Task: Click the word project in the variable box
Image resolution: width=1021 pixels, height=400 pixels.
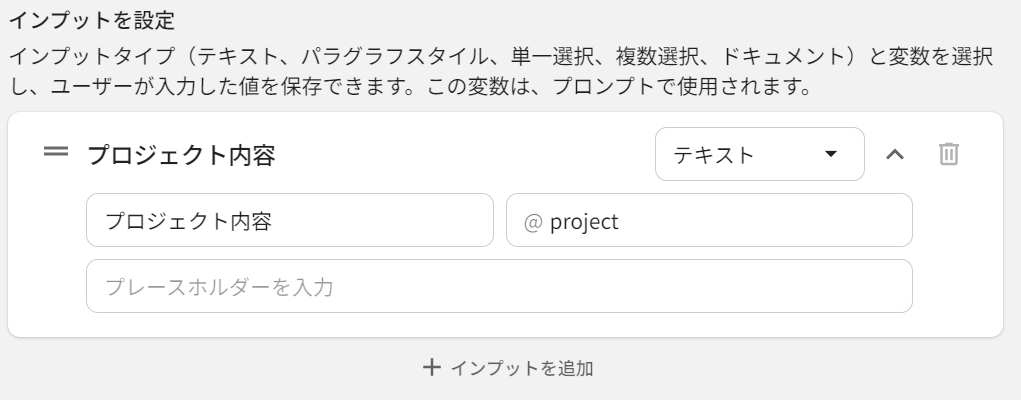Action: pos(584,221)
